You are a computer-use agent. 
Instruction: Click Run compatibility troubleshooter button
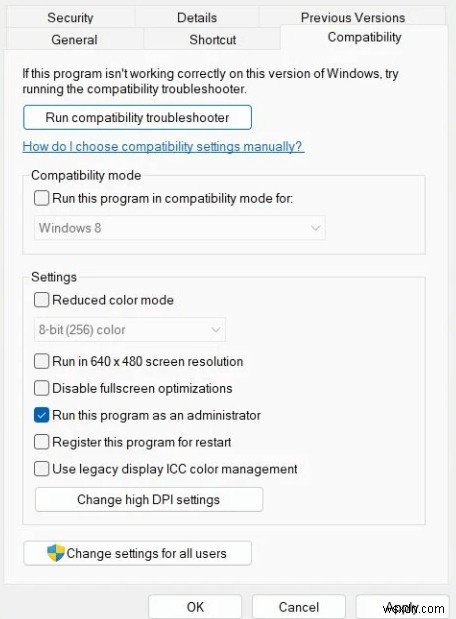pyautogui.click(x=137, y=117)
